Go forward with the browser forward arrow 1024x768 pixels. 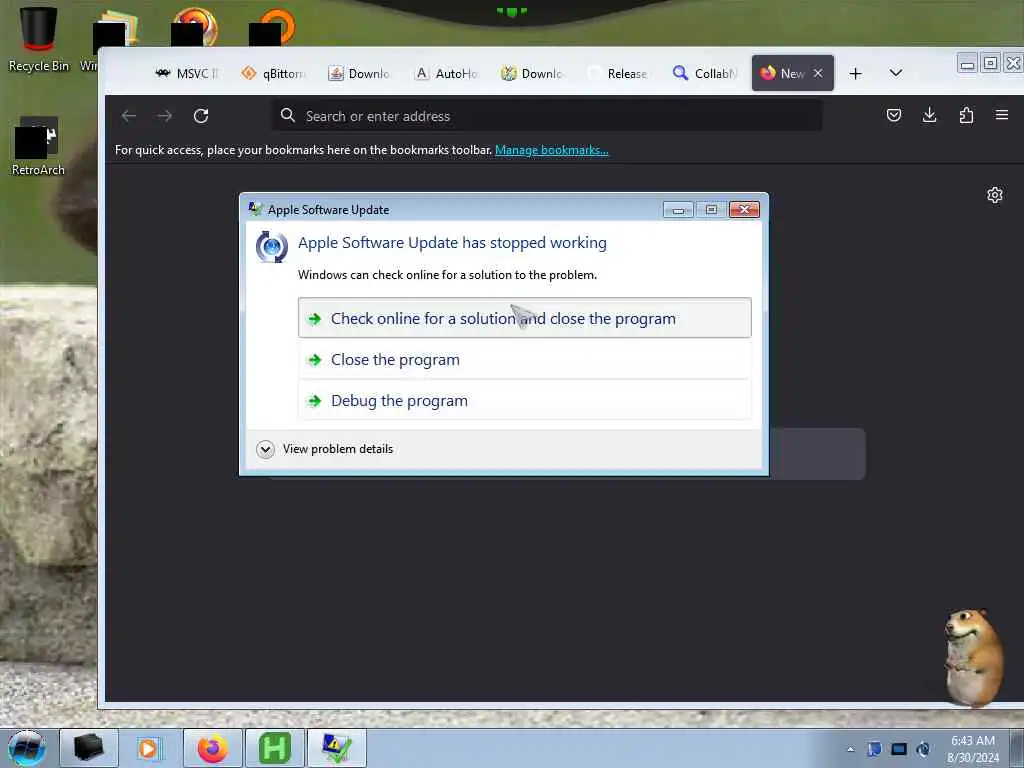[165, 116]
